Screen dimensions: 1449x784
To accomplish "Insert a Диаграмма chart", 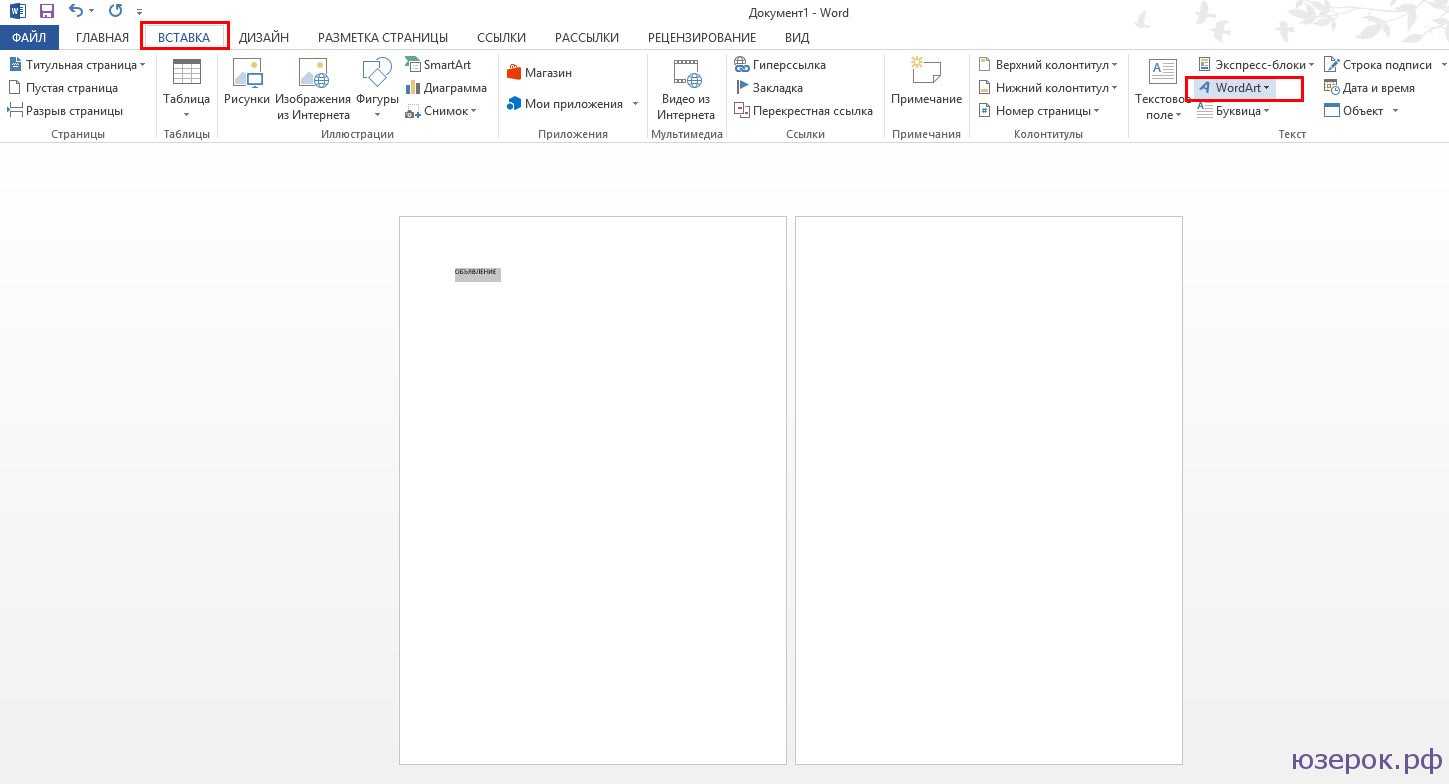I will 446,88.
